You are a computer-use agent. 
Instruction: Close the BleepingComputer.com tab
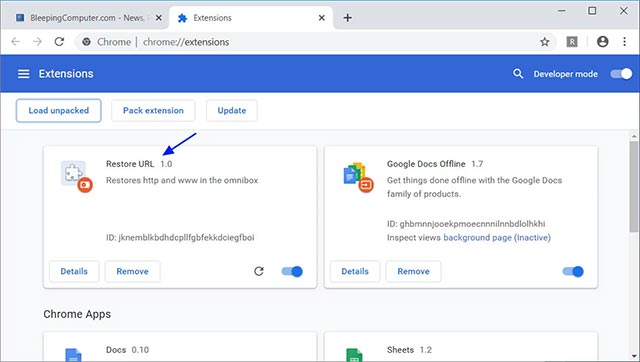click(159, 18)
